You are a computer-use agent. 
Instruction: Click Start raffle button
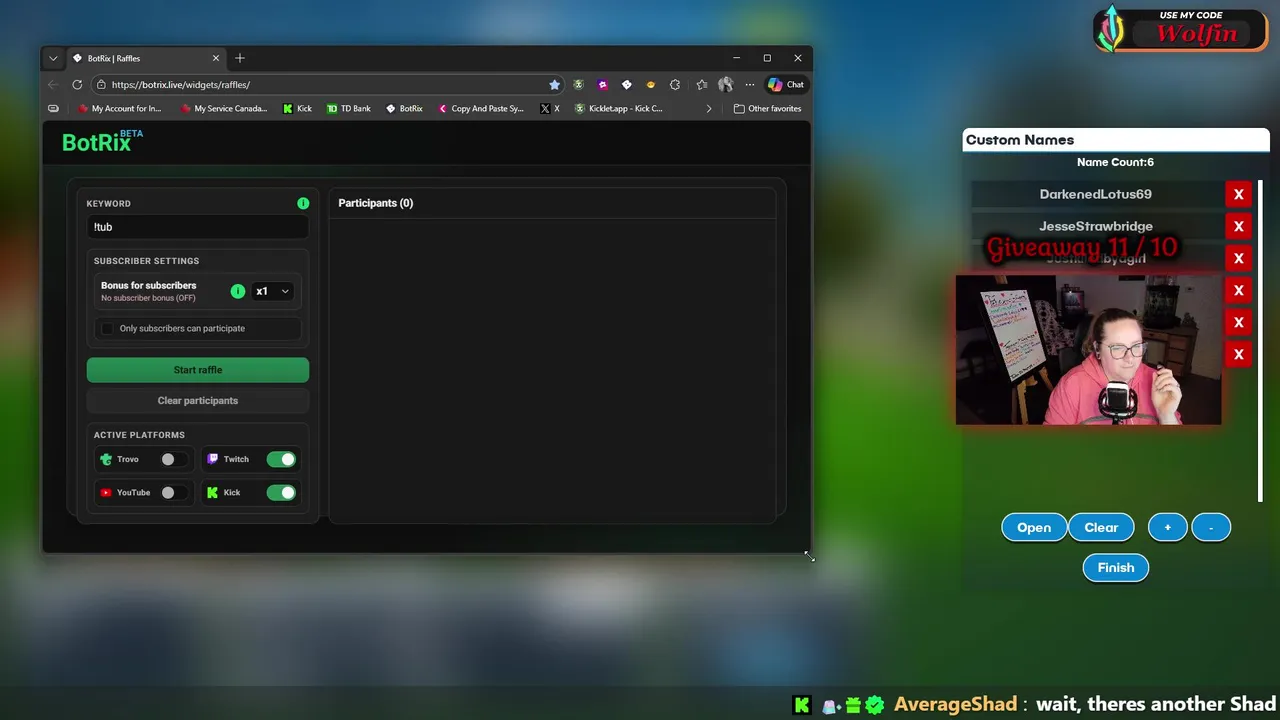198,370
